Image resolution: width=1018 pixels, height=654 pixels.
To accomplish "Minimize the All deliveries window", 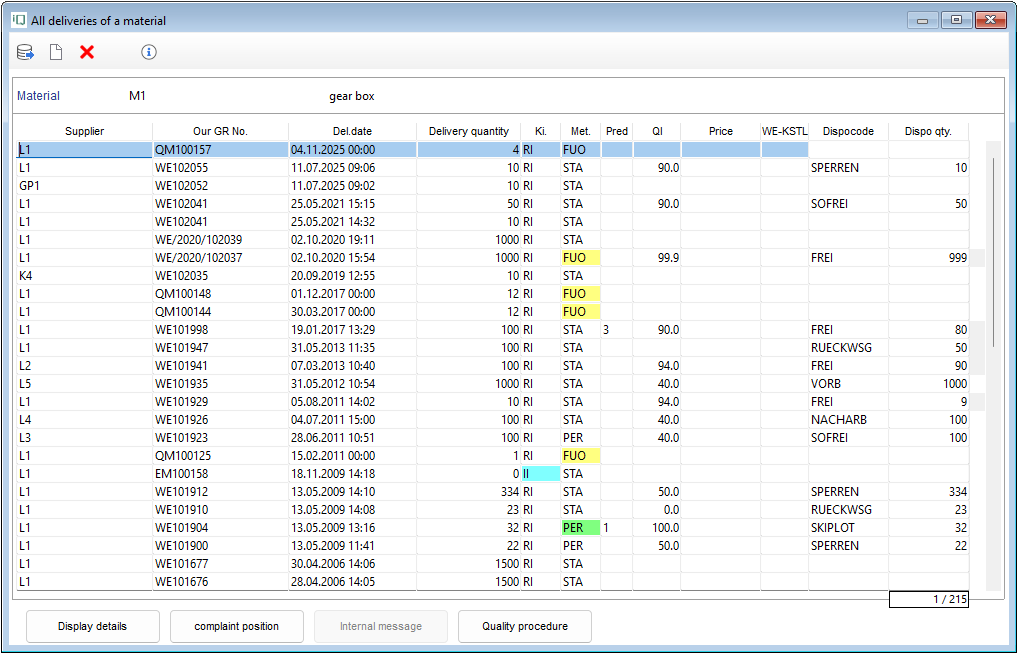I will [922, 20].
